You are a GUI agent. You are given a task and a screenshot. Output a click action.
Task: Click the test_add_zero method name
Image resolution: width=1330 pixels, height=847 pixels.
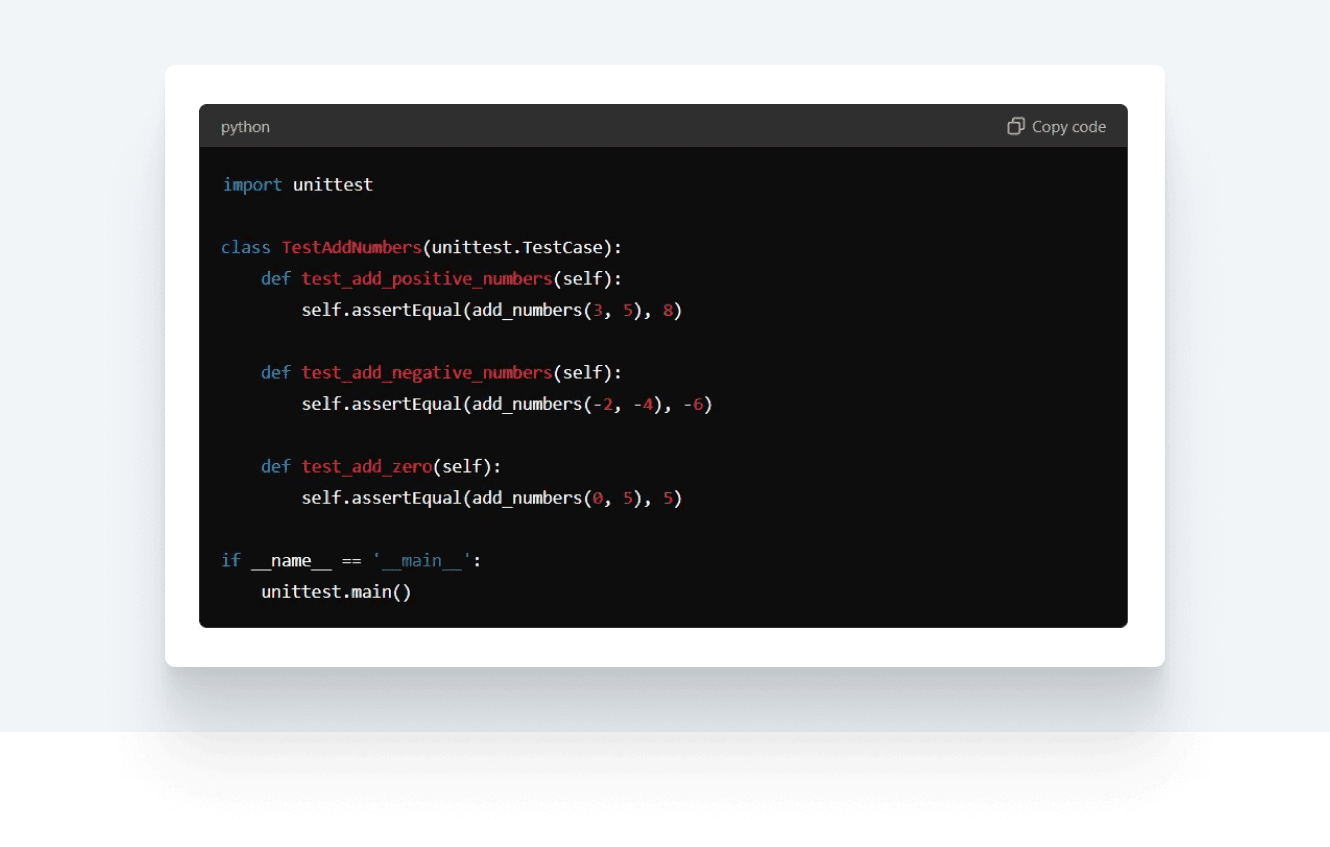[x=366, y=466]
